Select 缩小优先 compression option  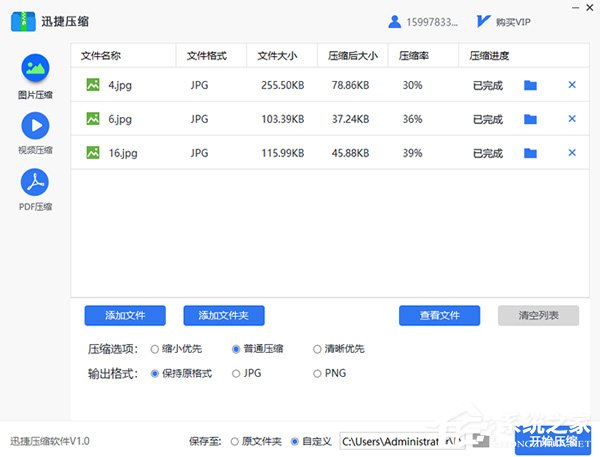point(155,349)
